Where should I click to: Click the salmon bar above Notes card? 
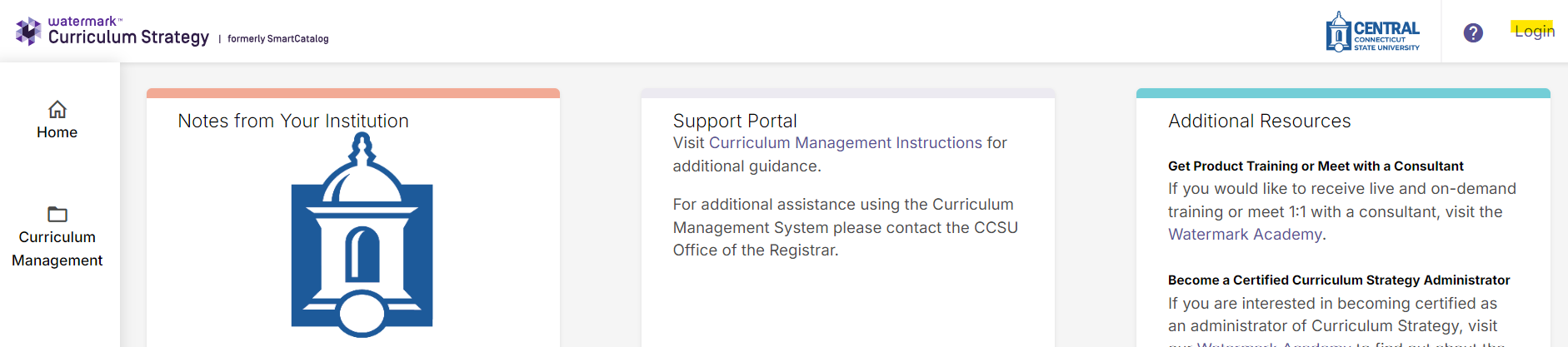(353, 93)
